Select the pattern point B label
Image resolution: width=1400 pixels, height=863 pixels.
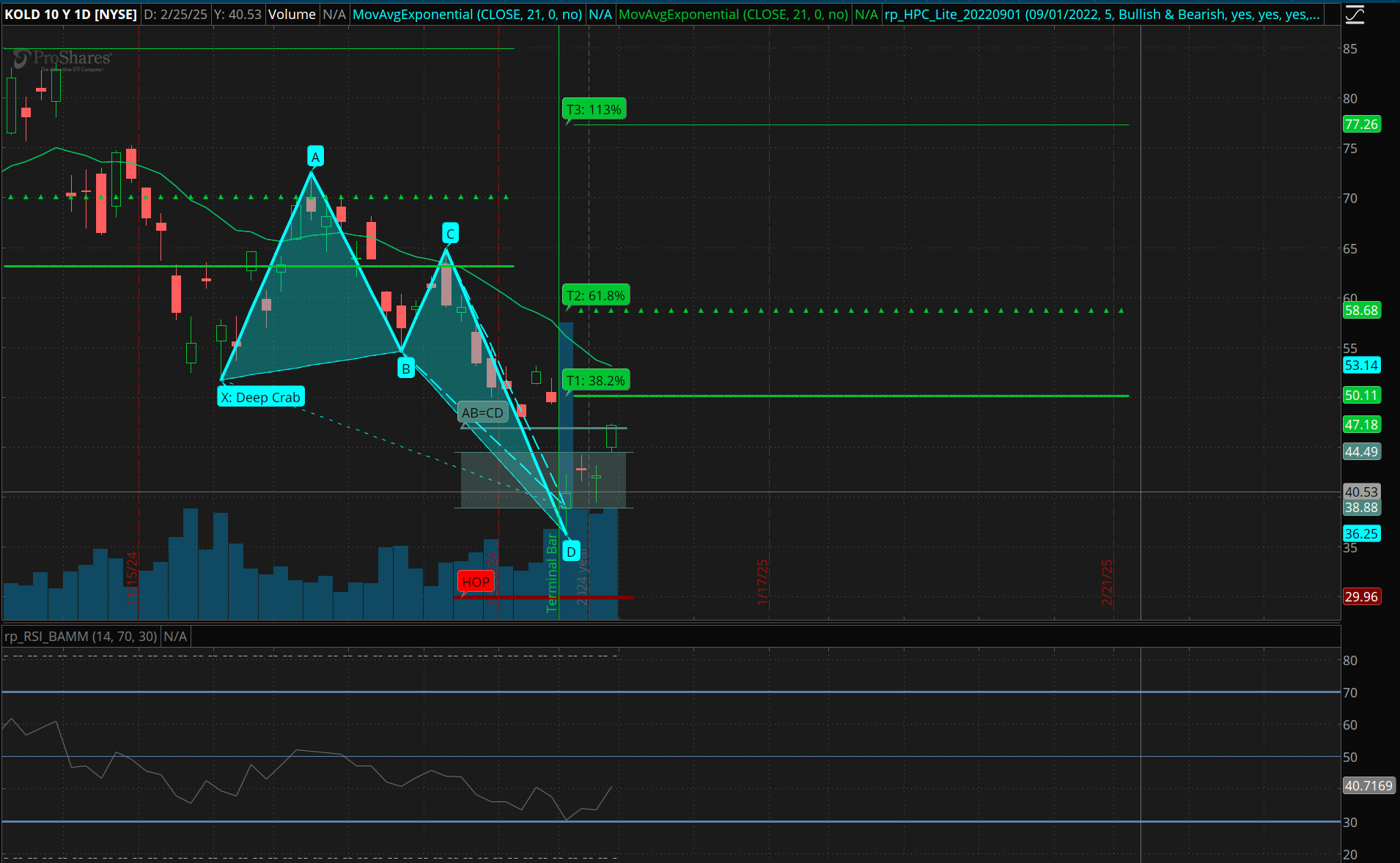click(405, 368)
